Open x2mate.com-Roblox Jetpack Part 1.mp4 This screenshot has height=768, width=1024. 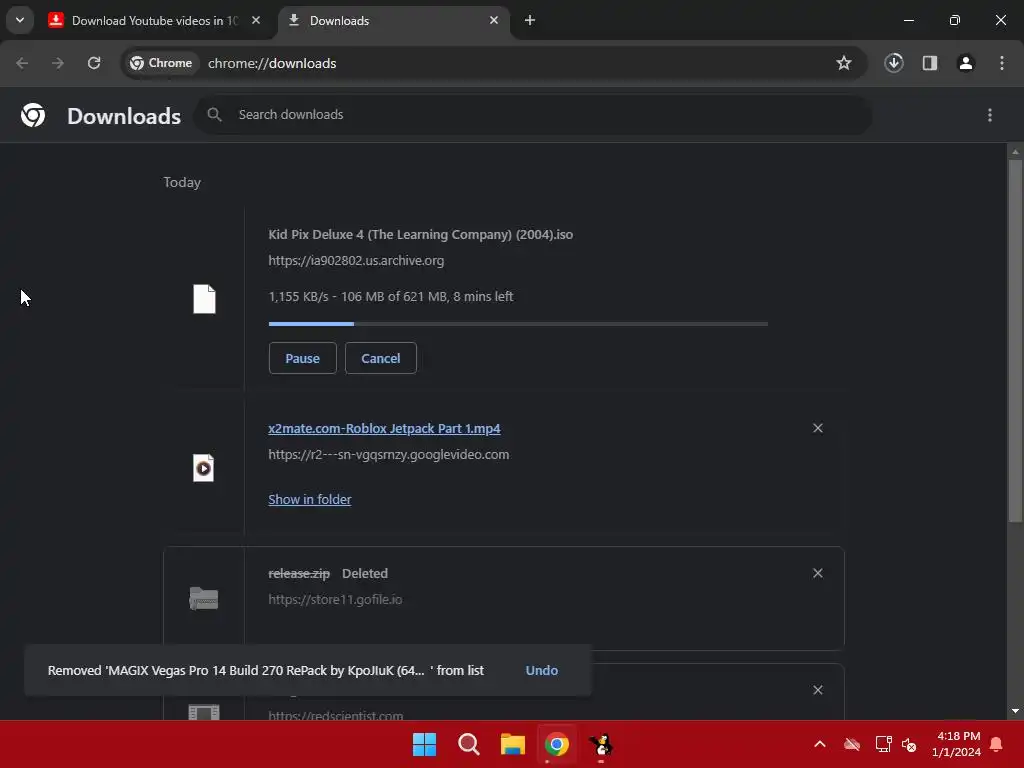pos(384,428)
